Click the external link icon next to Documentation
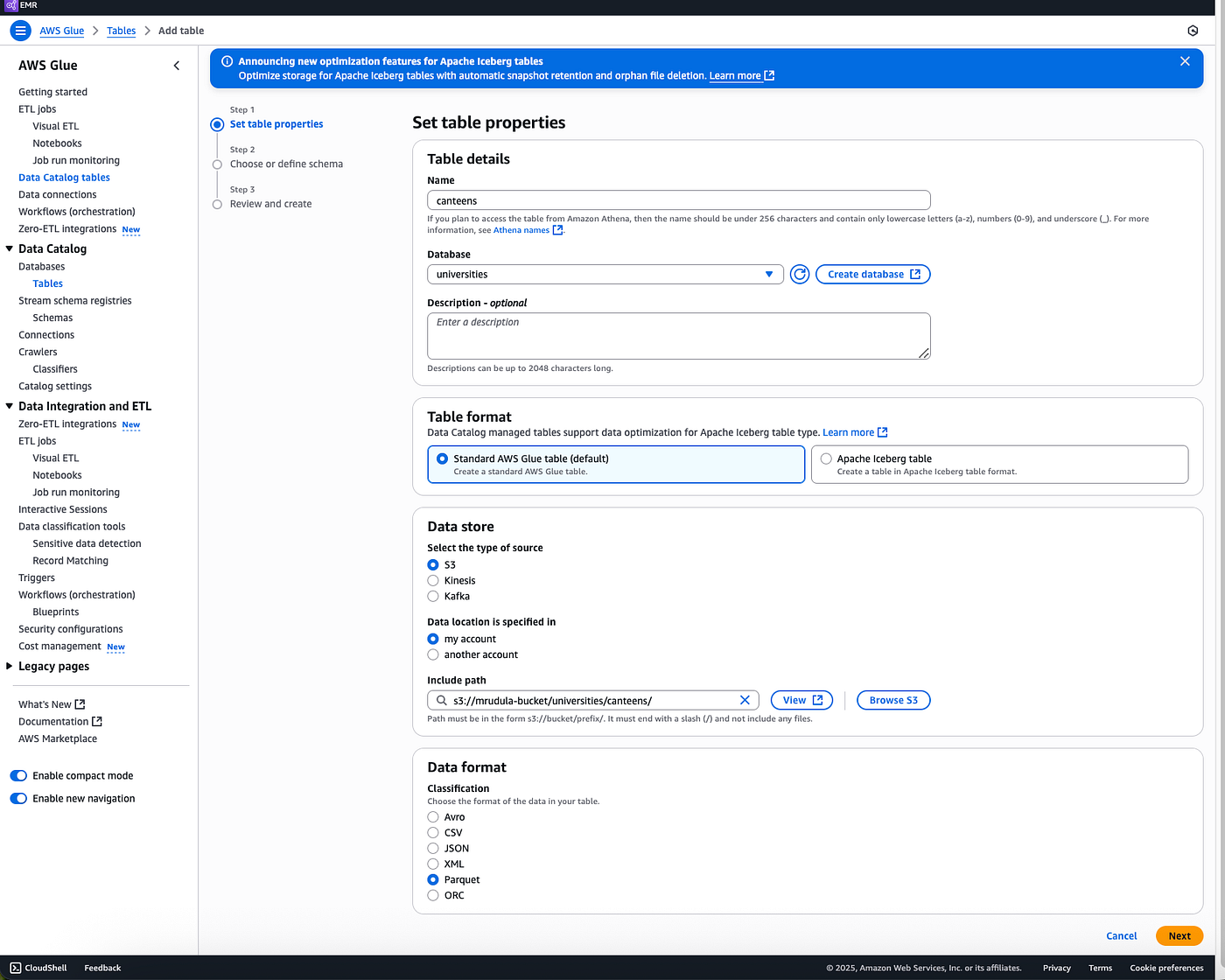The image size is (1225, 980). pyautogui.click(x=97, y=722)
